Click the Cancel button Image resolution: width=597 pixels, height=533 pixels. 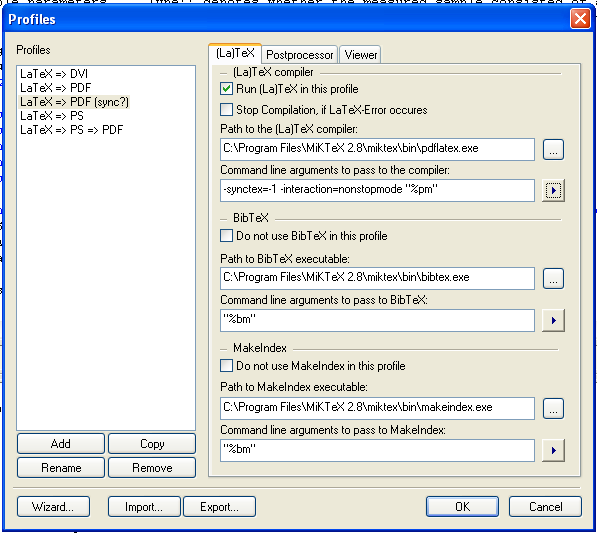[x=545, y=507]
